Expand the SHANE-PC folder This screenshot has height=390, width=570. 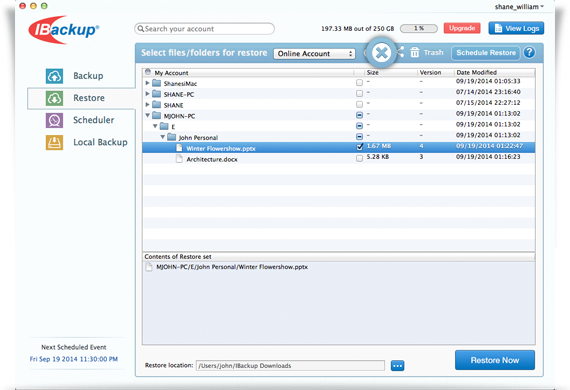(147, 94)
